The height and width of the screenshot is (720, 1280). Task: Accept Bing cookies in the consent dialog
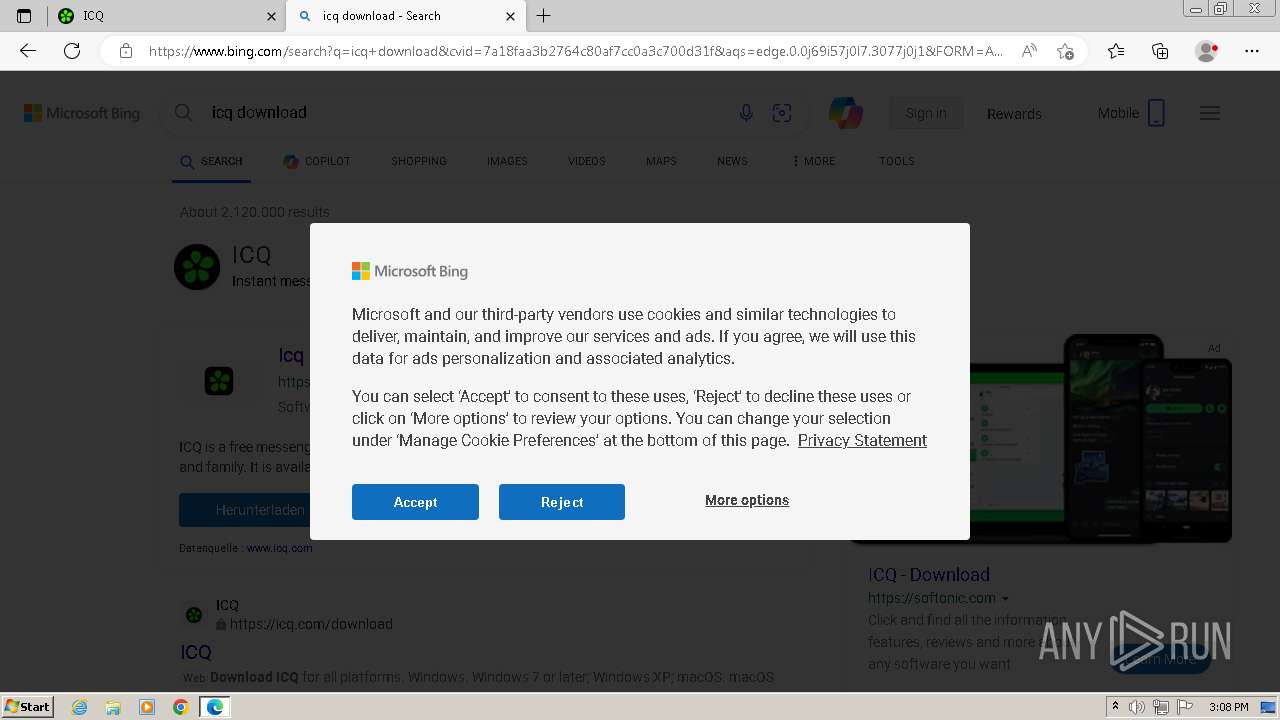pos(415,502)
